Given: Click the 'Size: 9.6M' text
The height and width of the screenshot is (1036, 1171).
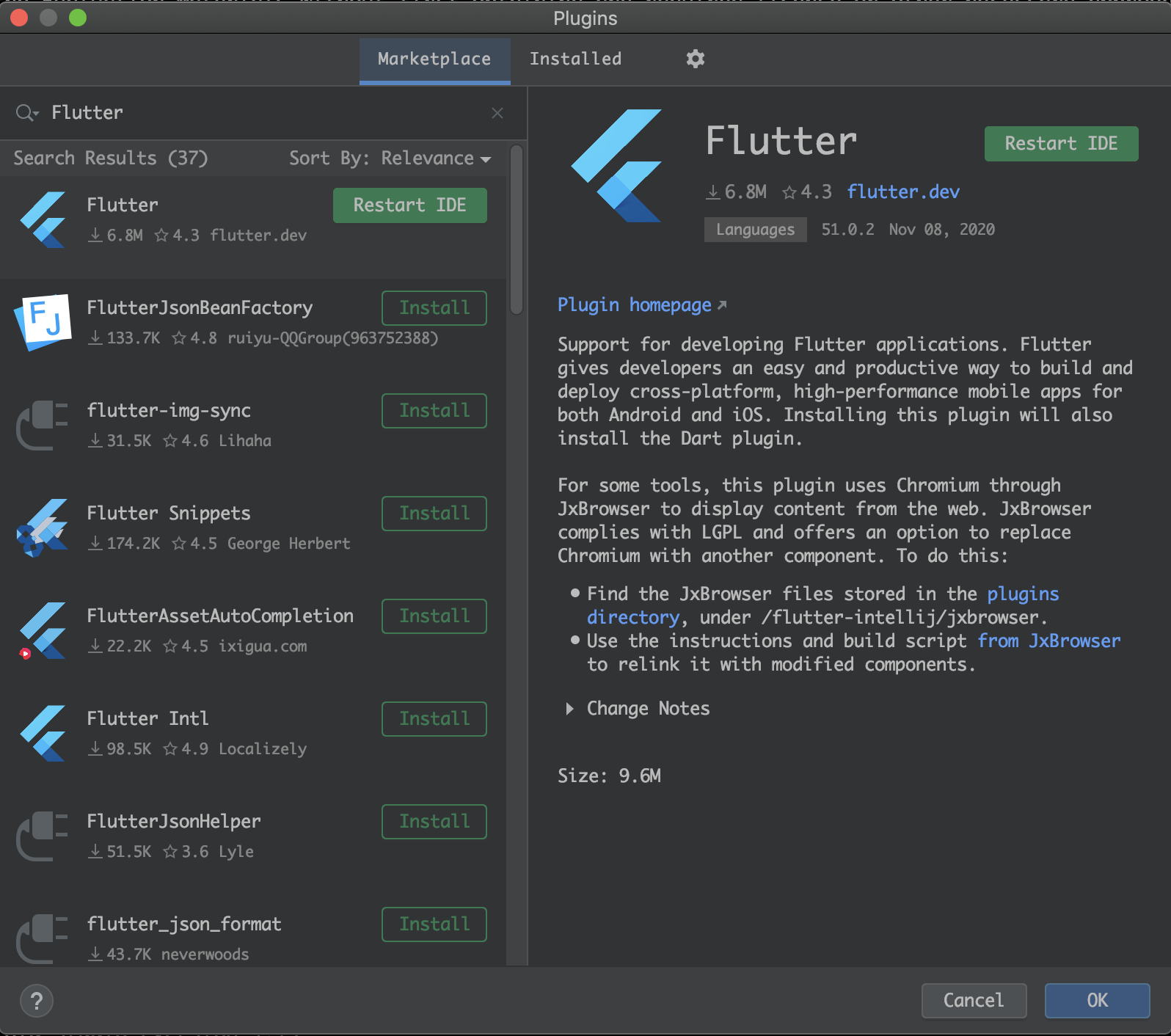Looking at the screenshot, I should [x=609, y=776].
